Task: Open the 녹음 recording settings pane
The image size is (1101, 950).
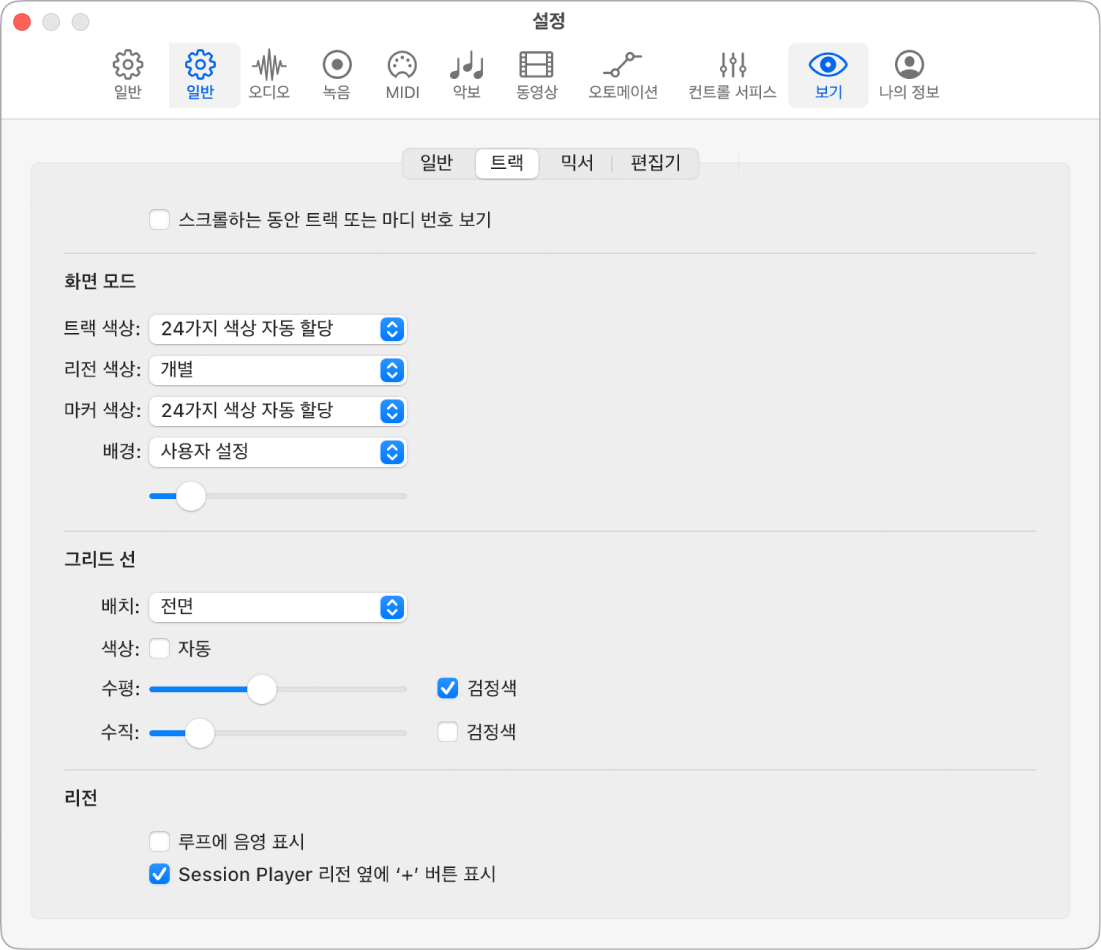Action: pyautogui.click(x=336, y=75)
